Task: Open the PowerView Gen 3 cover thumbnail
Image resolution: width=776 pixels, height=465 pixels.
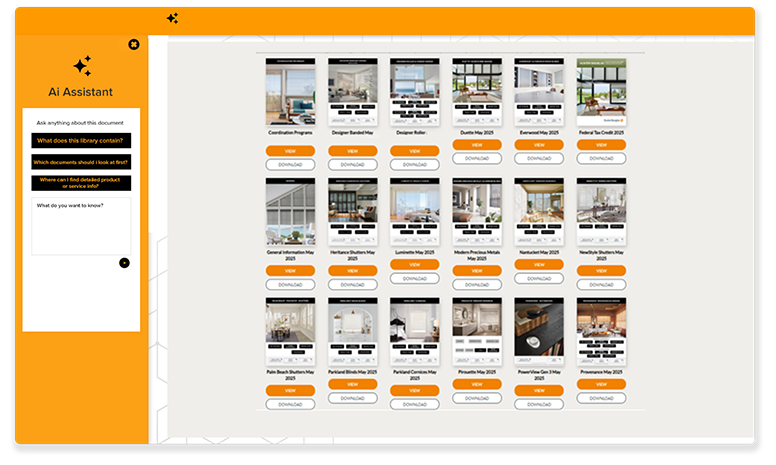Action: coord(539,331)
